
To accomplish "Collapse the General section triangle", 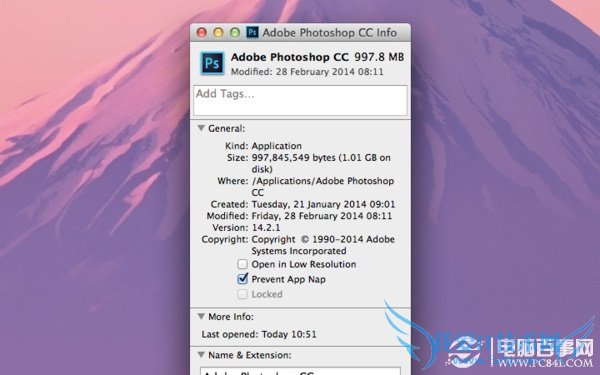I will tap(201, 128).
